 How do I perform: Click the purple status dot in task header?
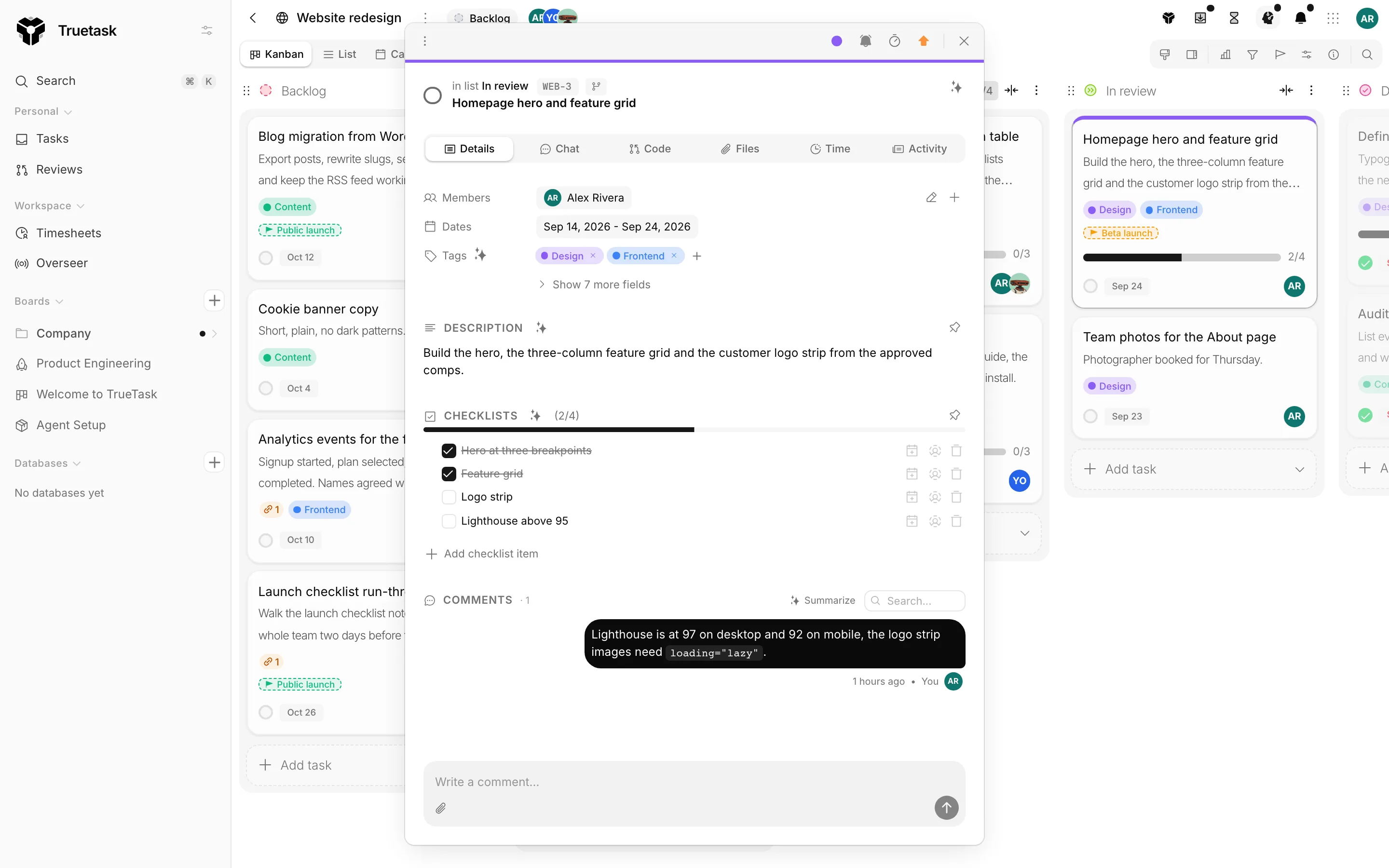click(x=836, y=41)
